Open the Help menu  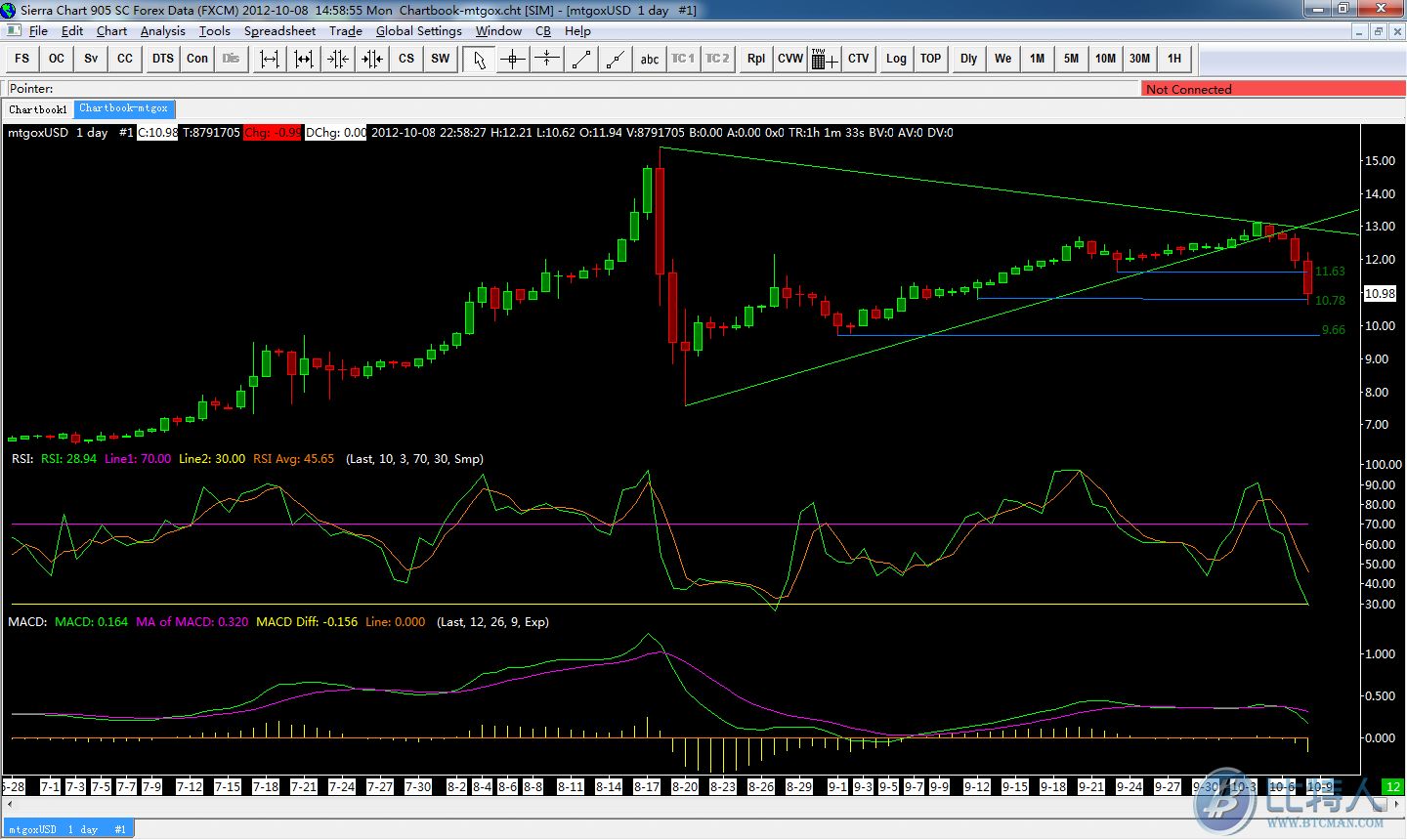pyautogui.click(x=577, y=30)
